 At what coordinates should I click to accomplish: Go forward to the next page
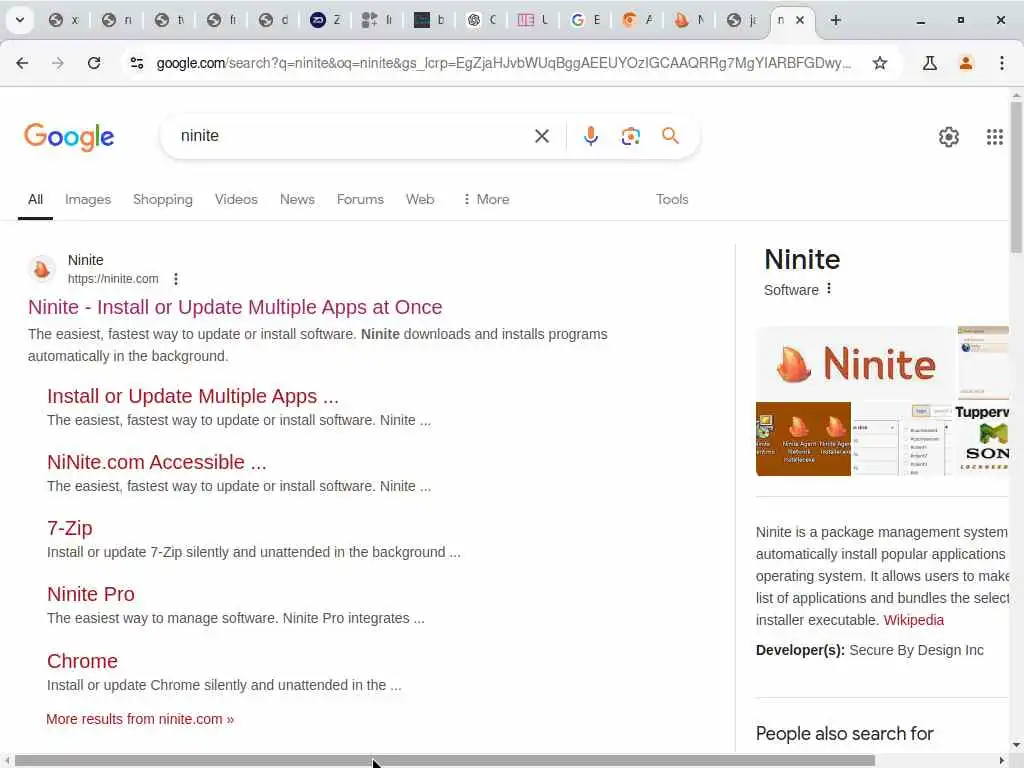[58, 63]
